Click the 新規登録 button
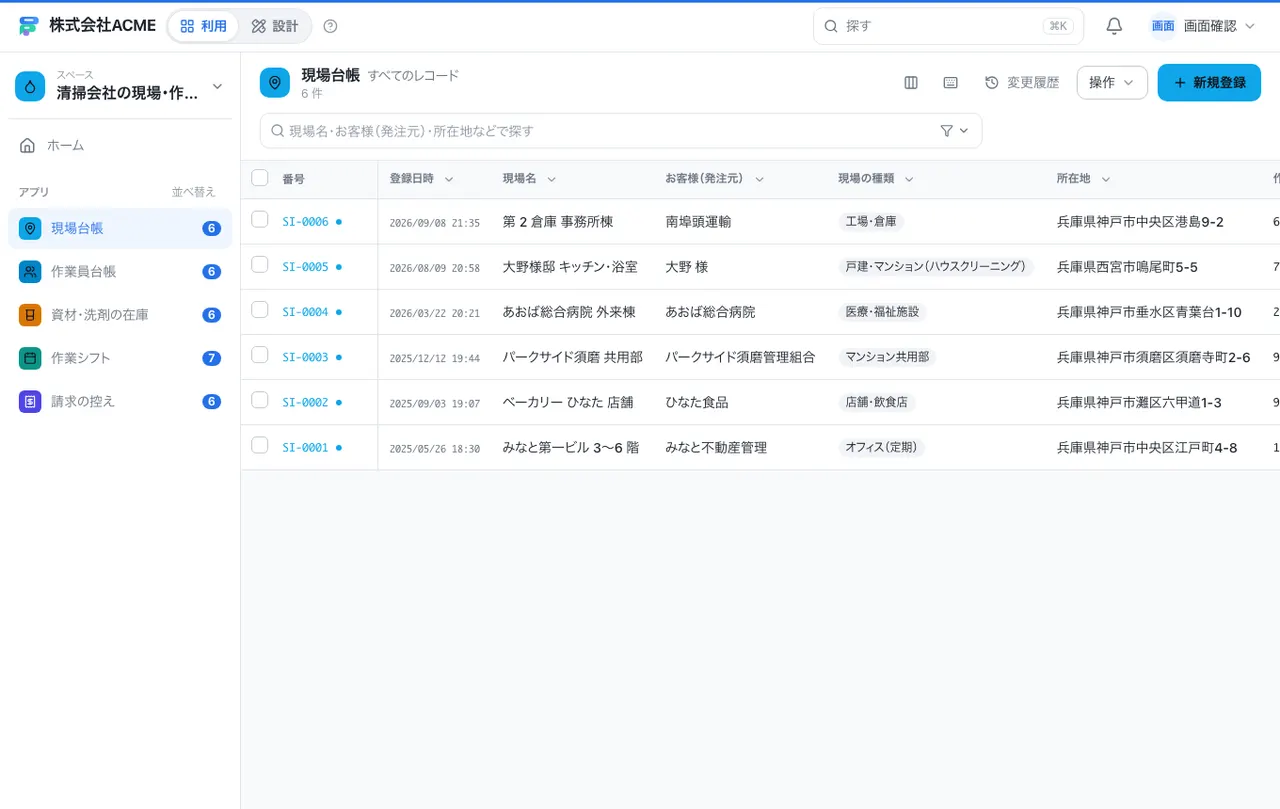Image resolution: width=1280 pixels, height=809 pixels. [1209, 83]
